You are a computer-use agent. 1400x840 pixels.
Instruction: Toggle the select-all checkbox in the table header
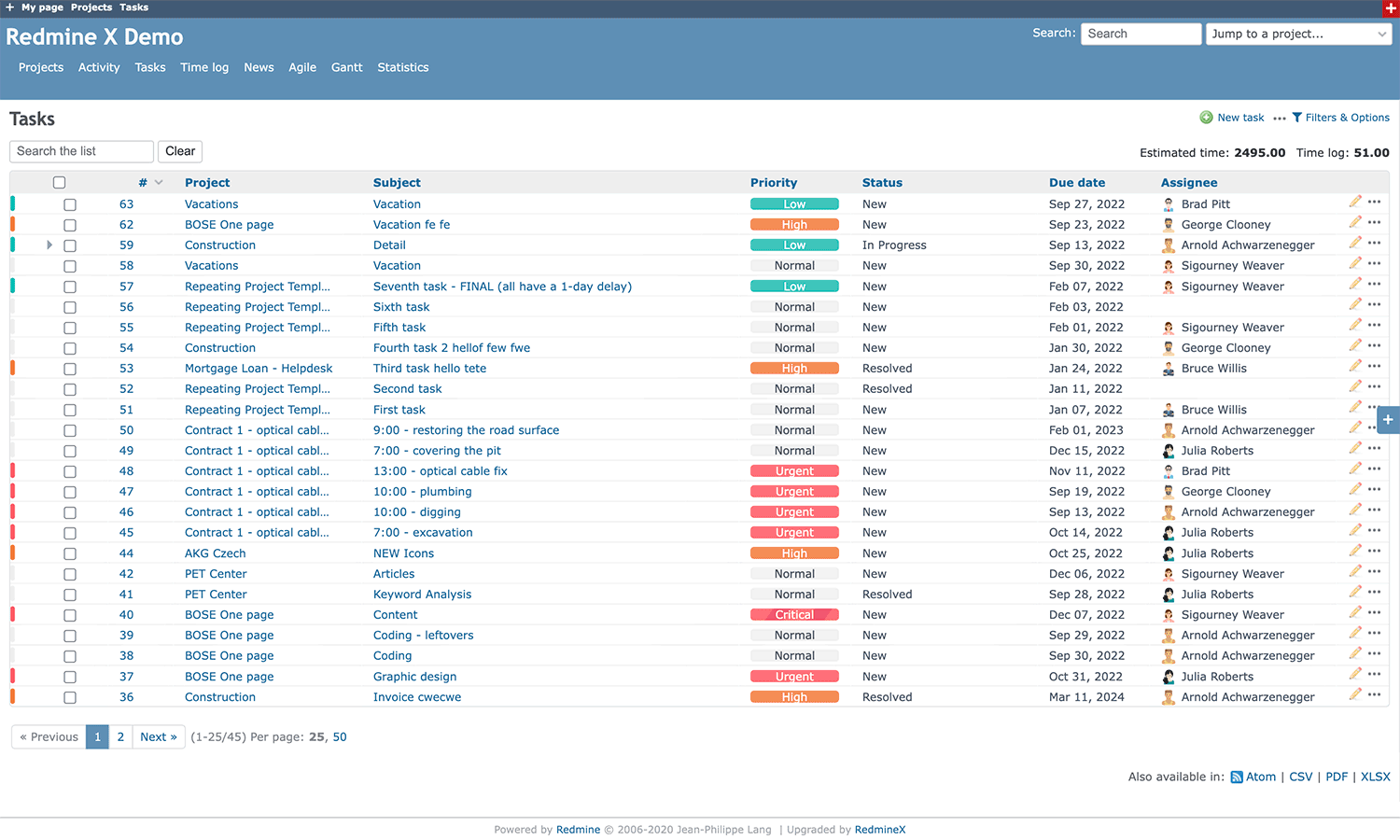pyautogui.click(x=59, y=182)
